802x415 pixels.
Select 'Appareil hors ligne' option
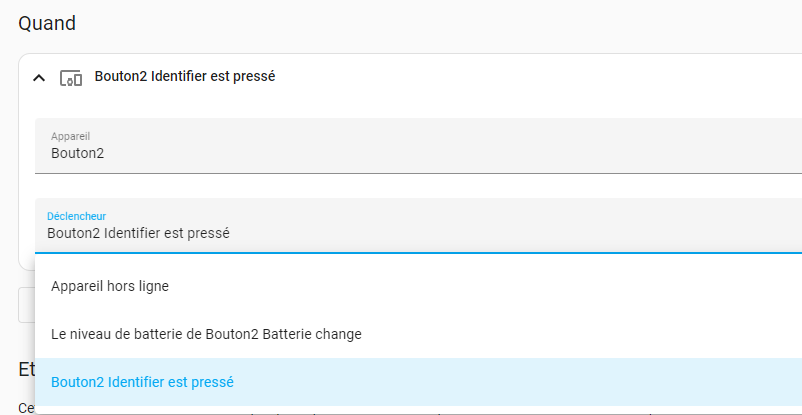tap(110, 286)
